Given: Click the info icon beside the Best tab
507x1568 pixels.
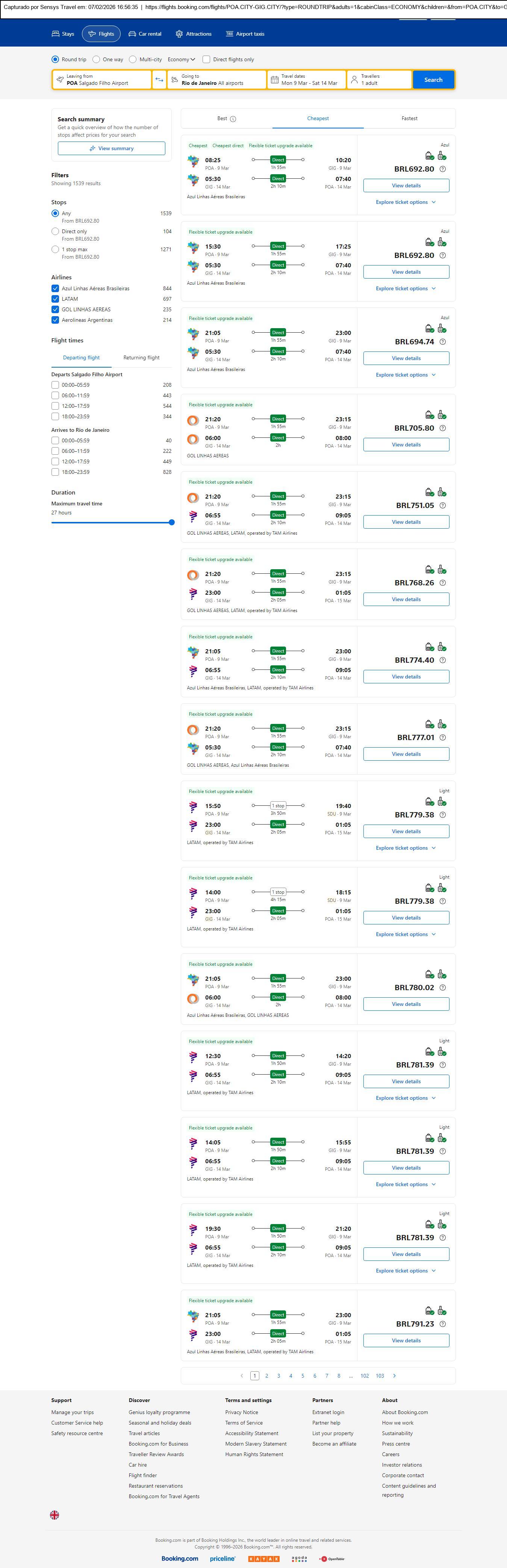Looking at the screenshot, I should tap(233, 119).
